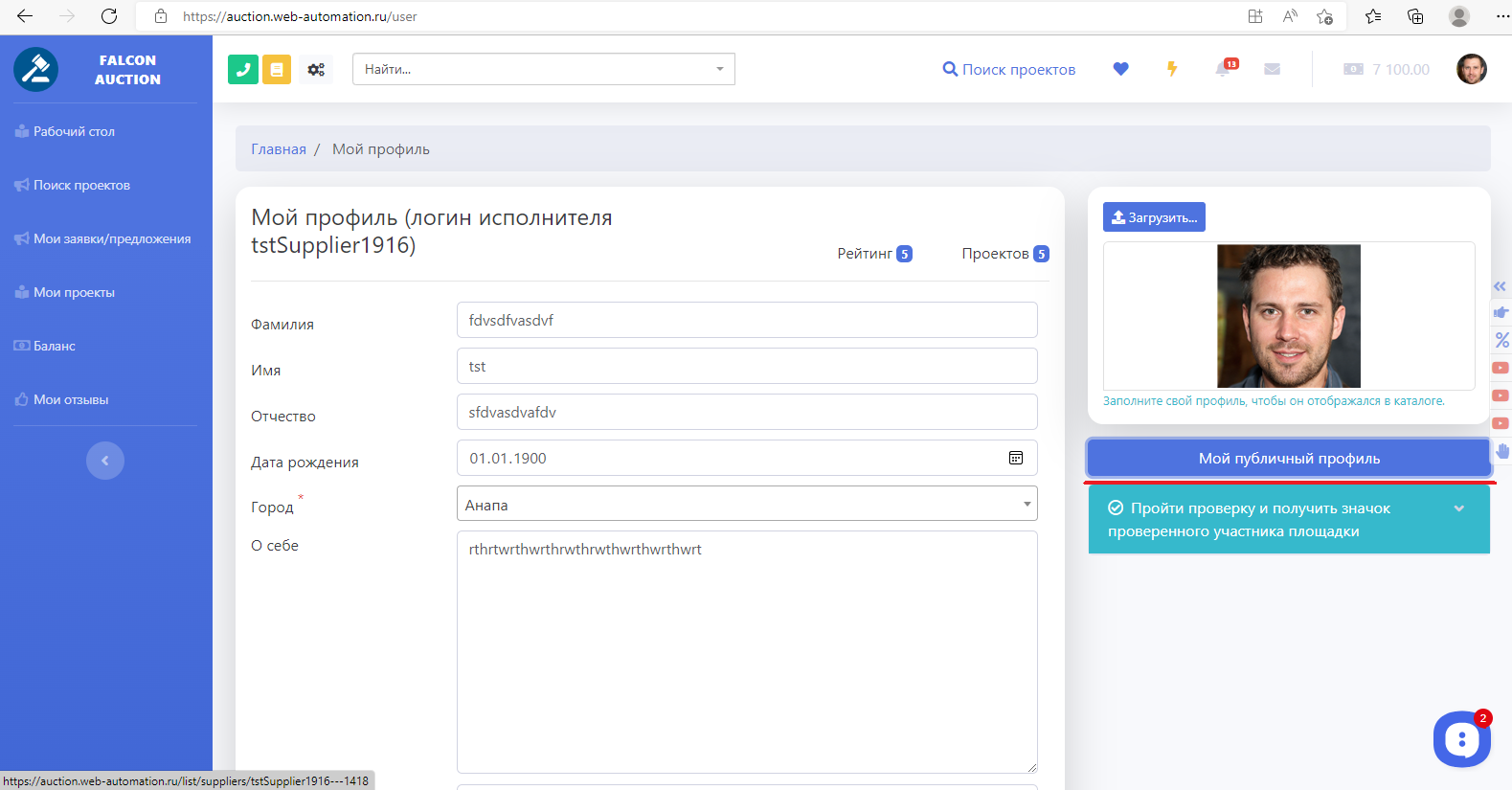Click the percent icon in right strip
1512x790 pixels.
[1501, 340]
